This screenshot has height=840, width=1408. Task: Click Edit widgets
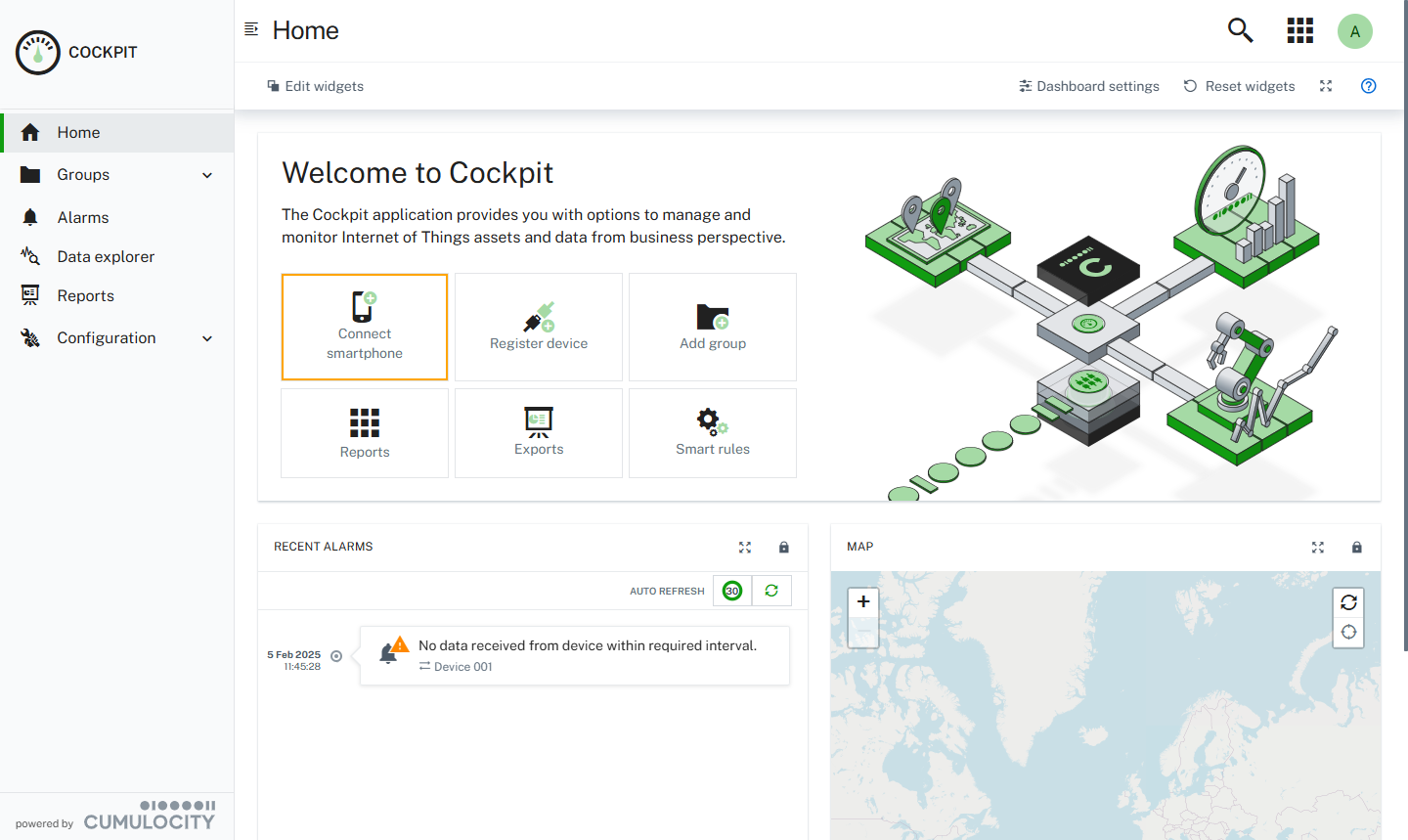coord(315,86)
